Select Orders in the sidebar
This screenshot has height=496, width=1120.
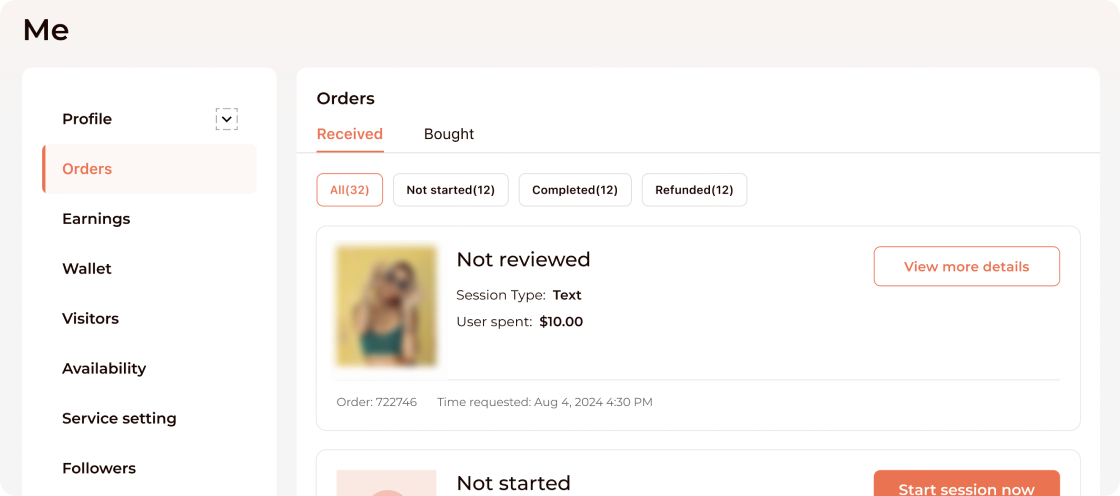(87, 169)
